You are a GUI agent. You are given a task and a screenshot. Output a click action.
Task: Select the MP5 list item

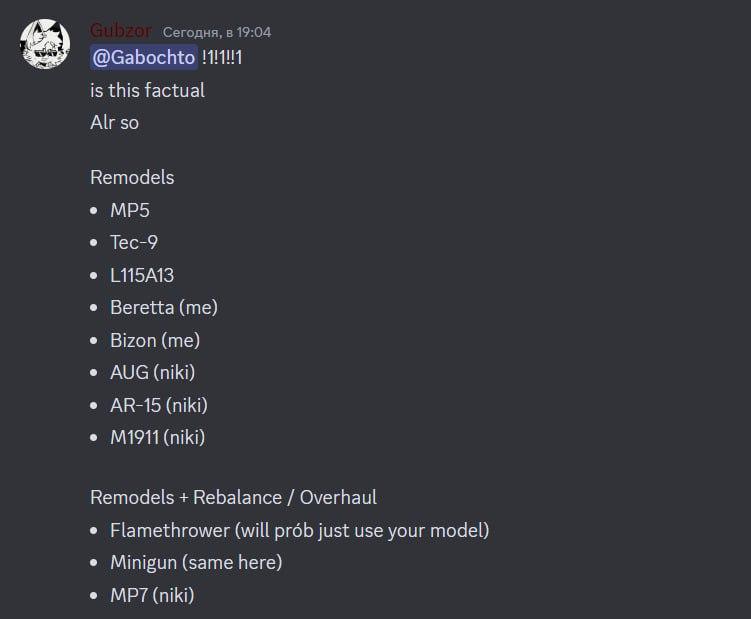pos(130,210)
